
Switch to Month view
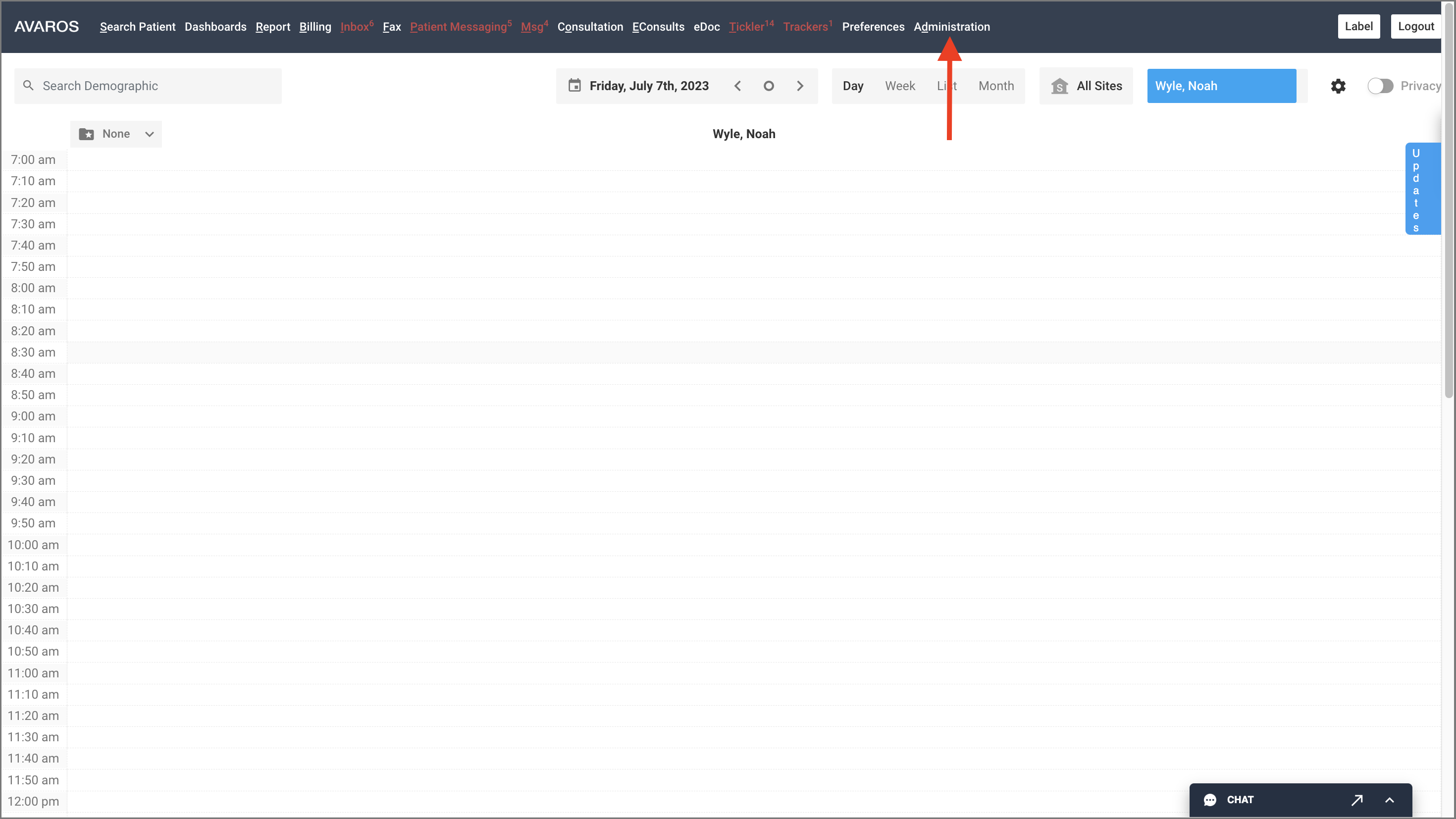pyautogui.click(x=996, y=86)
